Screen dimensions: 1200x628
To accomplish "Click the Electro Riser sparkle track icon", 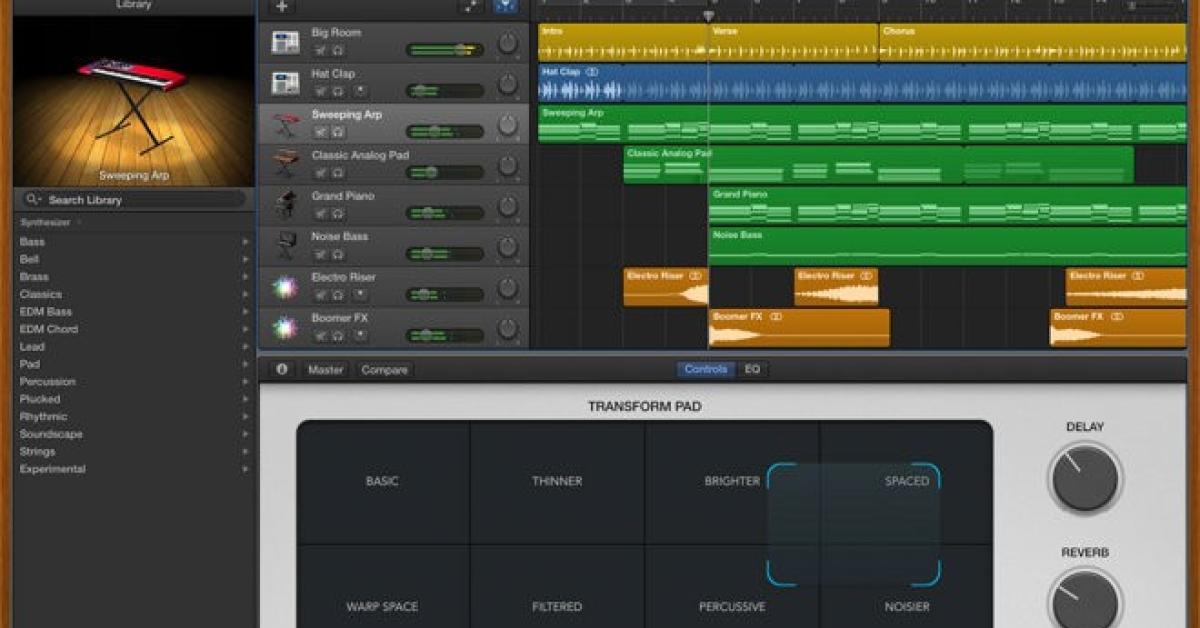I will (x=286, y=285).
